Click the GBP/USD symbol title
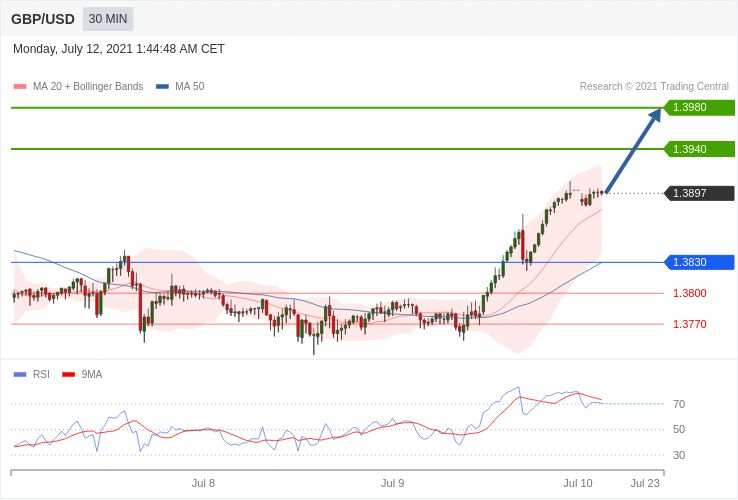 [42, 19]
